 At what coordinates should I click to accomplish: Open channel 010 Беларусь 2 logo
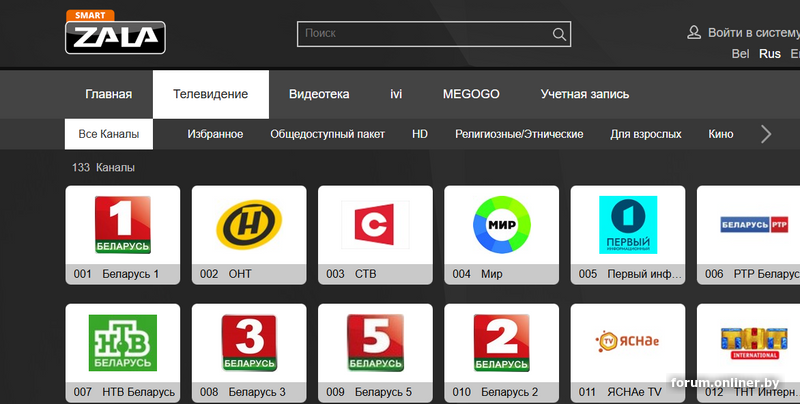tap(502, 343)
